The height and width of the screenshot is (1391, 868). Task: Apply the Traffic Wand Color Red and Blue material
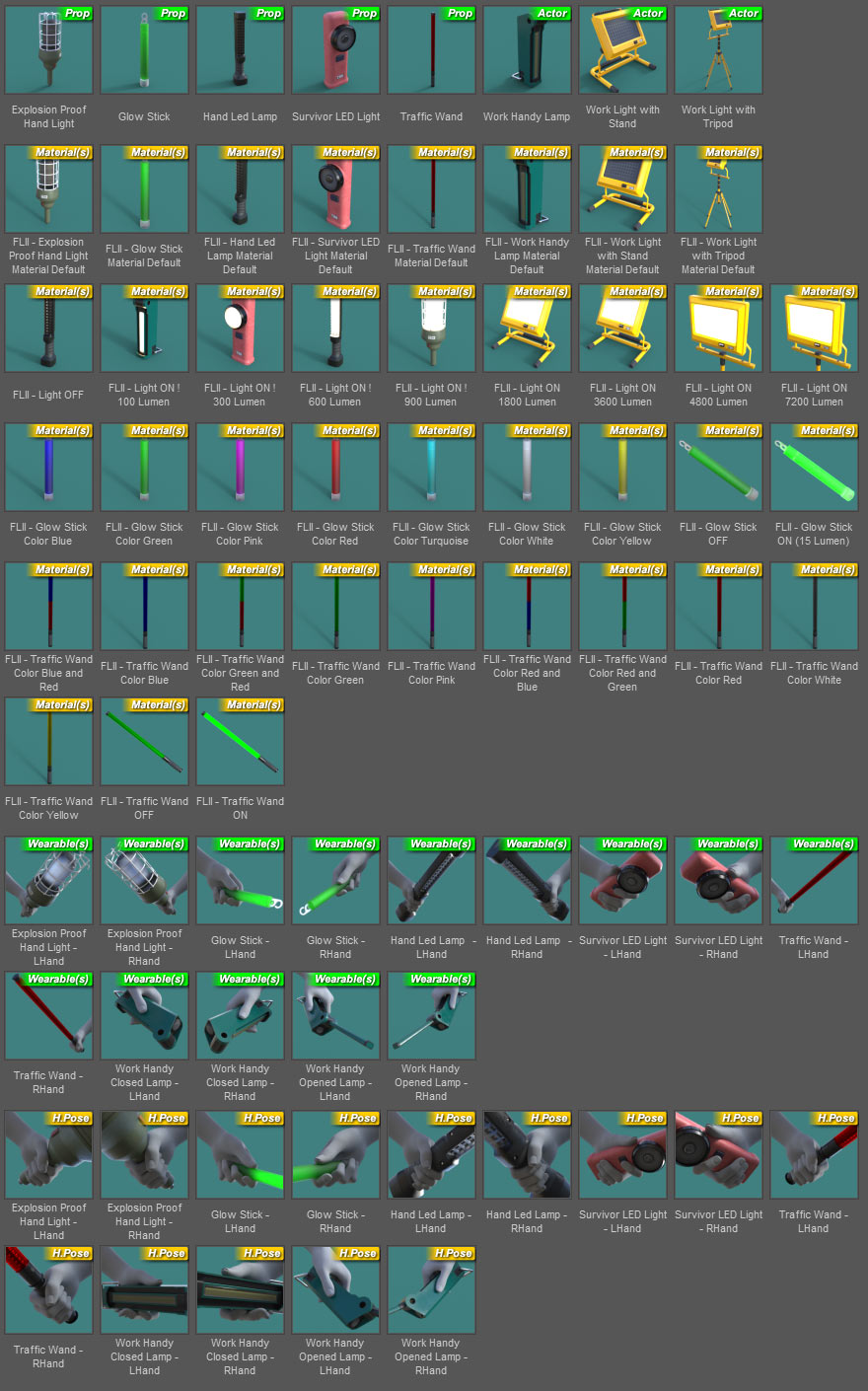pyautogui.click(x=527, y=606)
